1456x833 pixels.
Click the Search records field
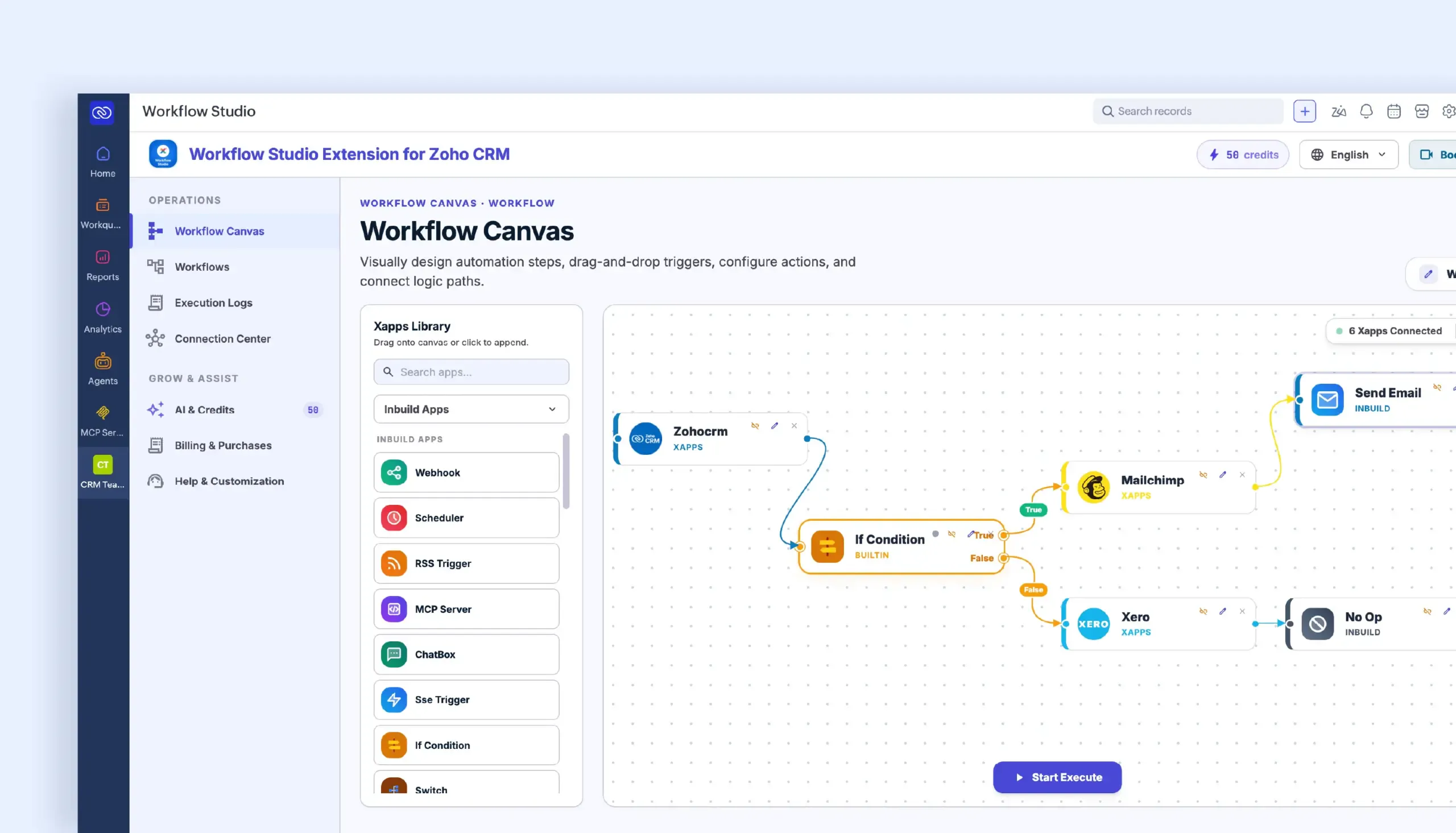[1188, 111]
